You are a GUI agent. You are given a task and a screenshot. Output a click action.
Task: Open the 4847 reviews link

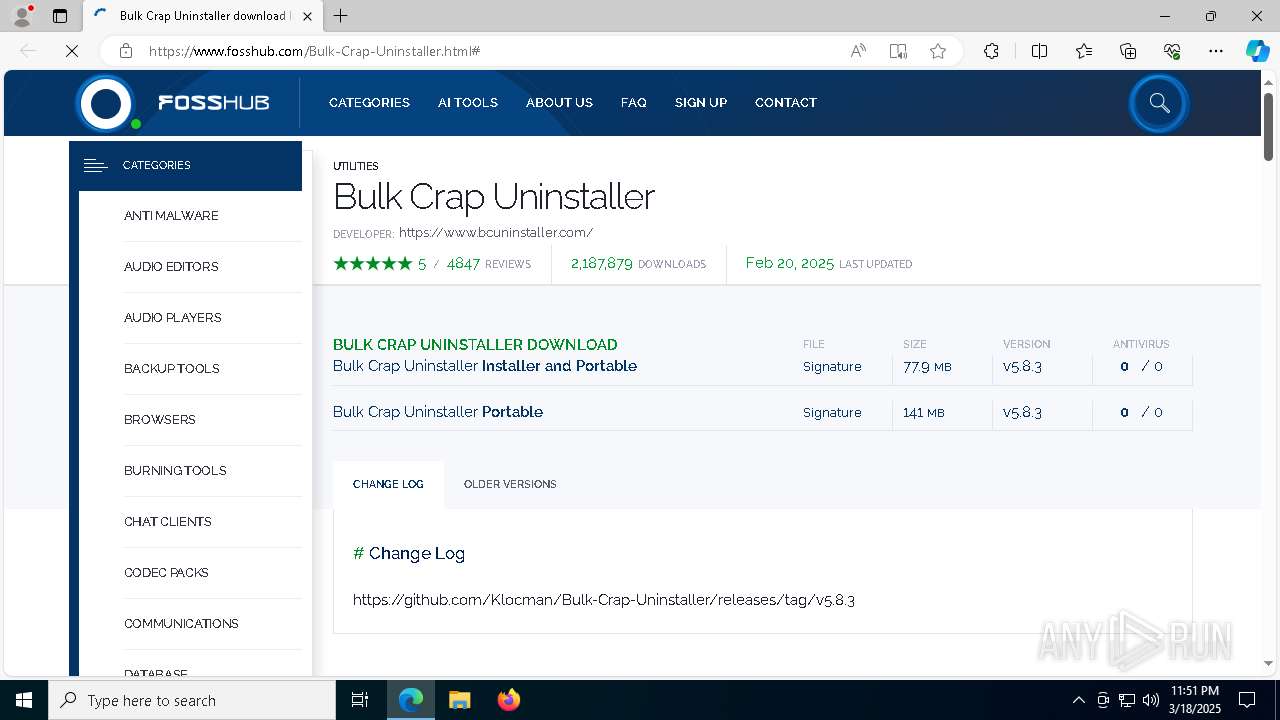(x=489, y=264)
